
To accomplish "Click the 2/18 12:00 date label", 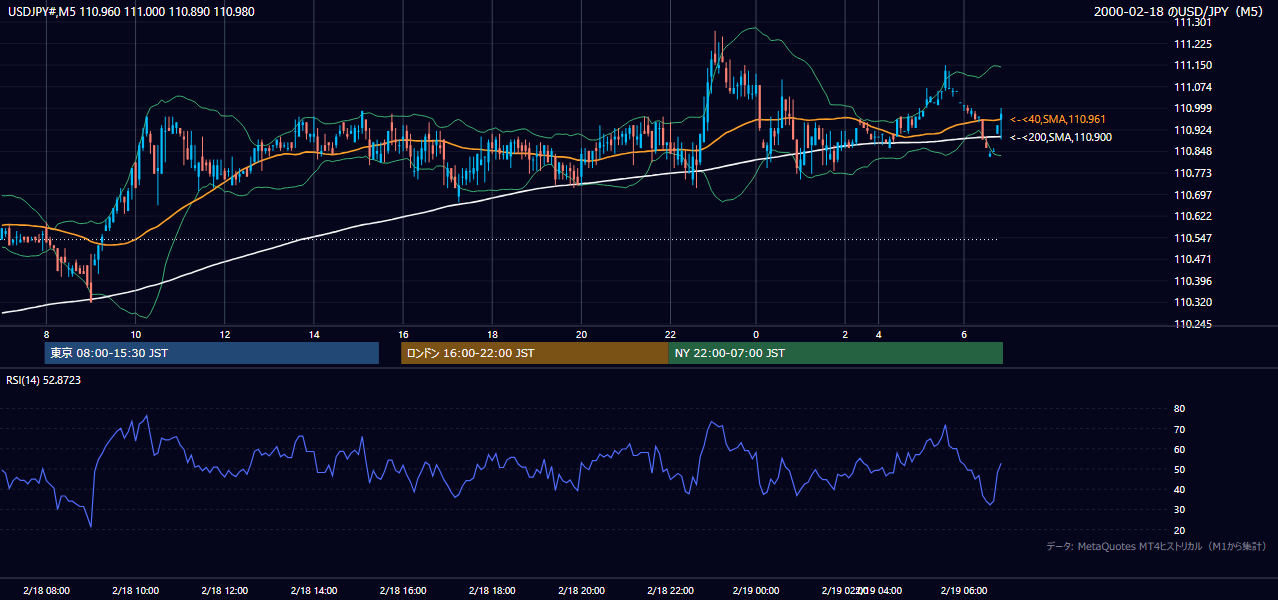I will (x=224, y=591).
